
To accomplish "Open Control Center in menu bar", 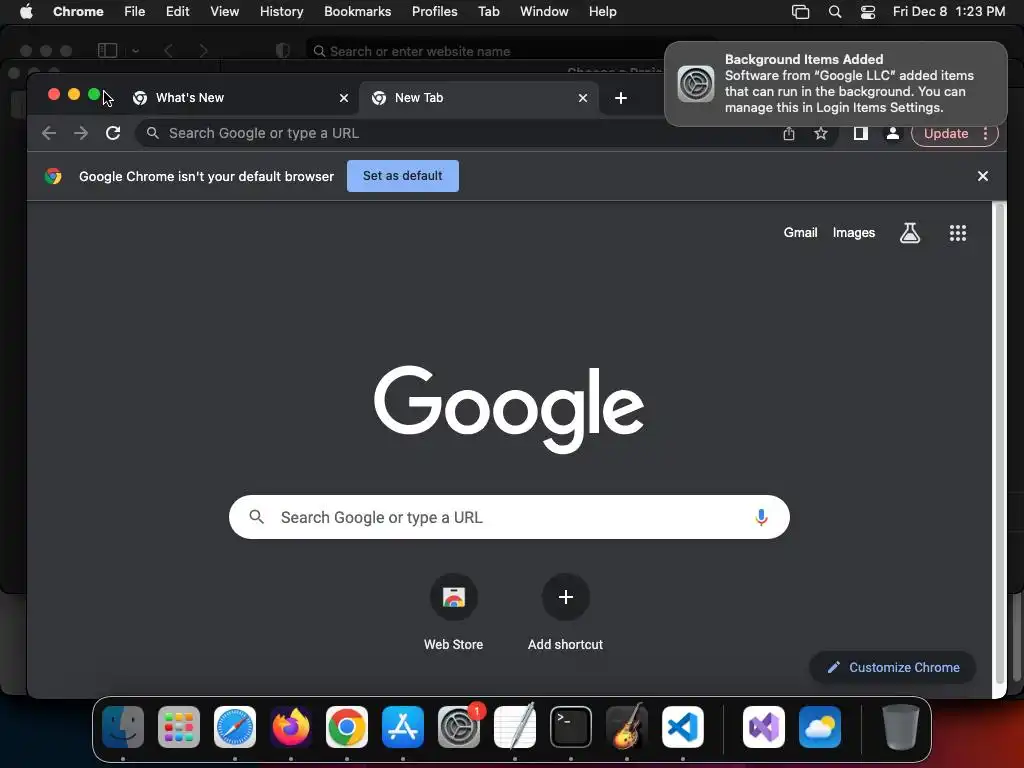I will (x=868, y=12).
